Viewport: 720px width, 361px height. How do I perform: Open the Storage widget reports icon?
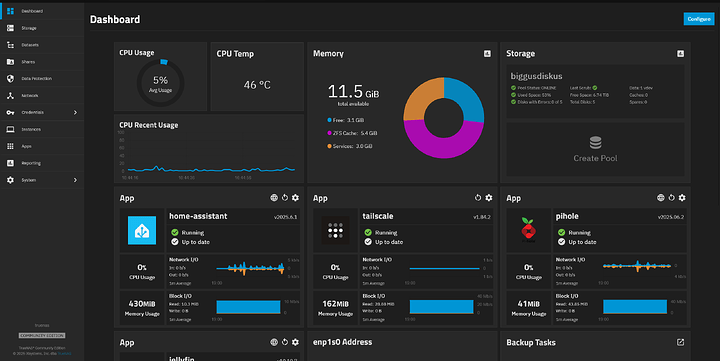click(681, 54)
